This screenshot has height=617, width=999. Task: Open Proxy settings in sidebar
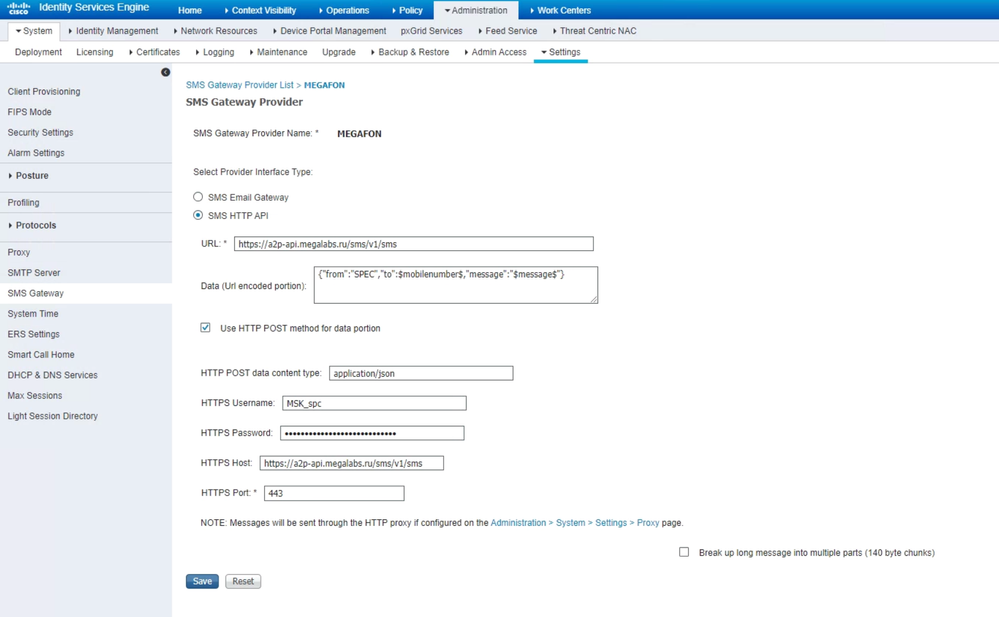click(x=18, y=252)
